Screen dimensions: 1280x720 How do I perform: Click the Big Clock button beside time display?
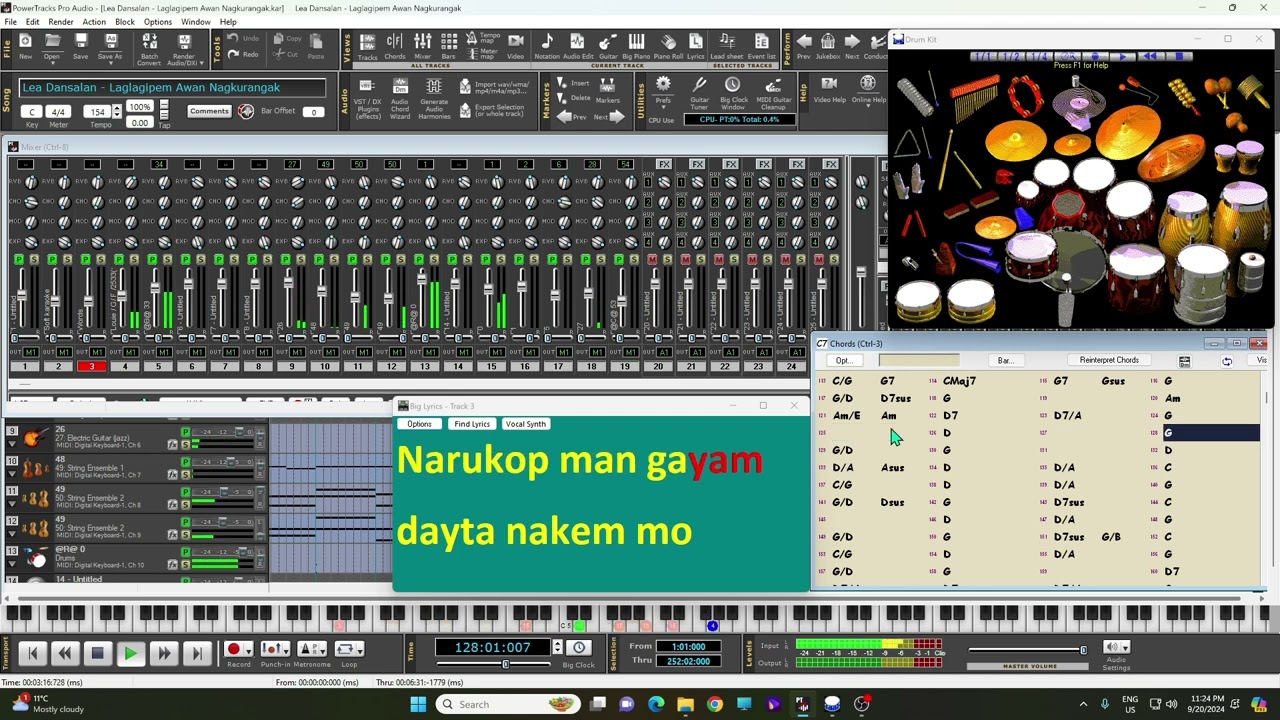coord(578,647)
